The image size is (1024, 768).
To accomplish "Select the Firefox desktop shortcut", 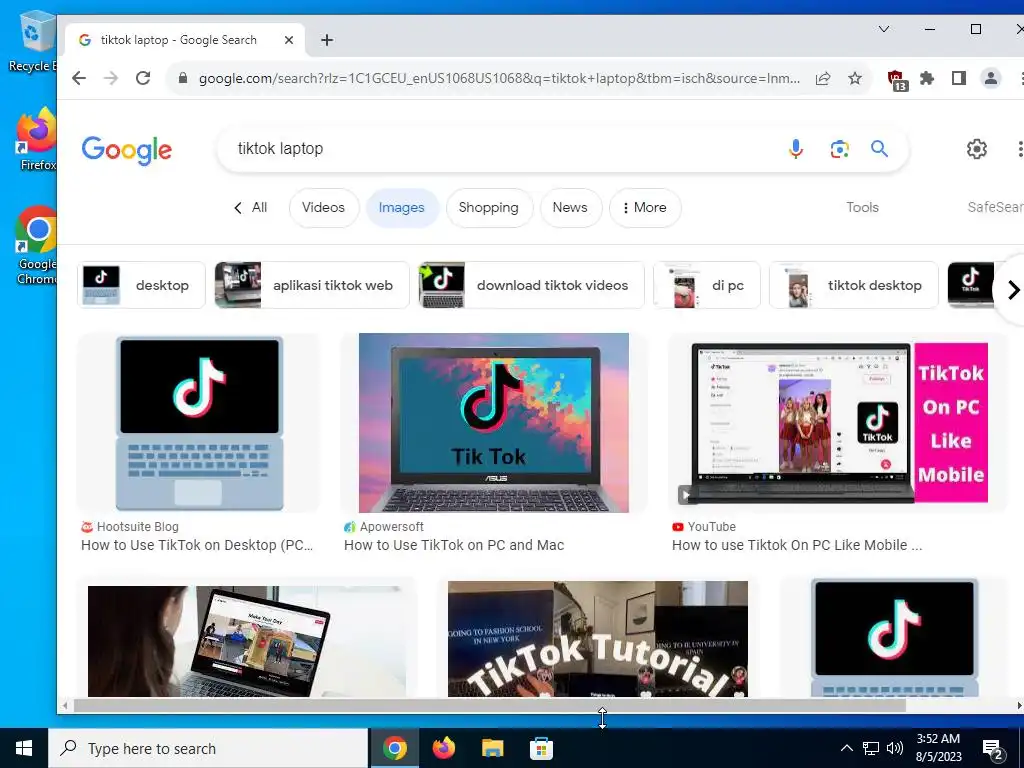I will 37,140.
